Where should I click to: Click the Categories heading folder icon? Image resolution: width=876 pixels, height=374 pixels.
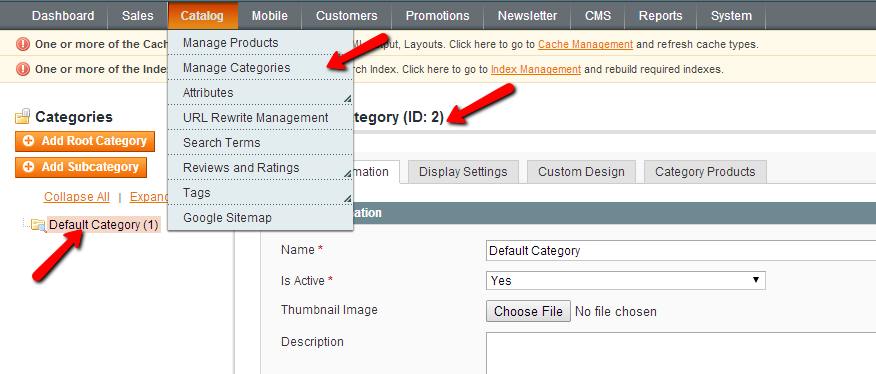point(23,116)
